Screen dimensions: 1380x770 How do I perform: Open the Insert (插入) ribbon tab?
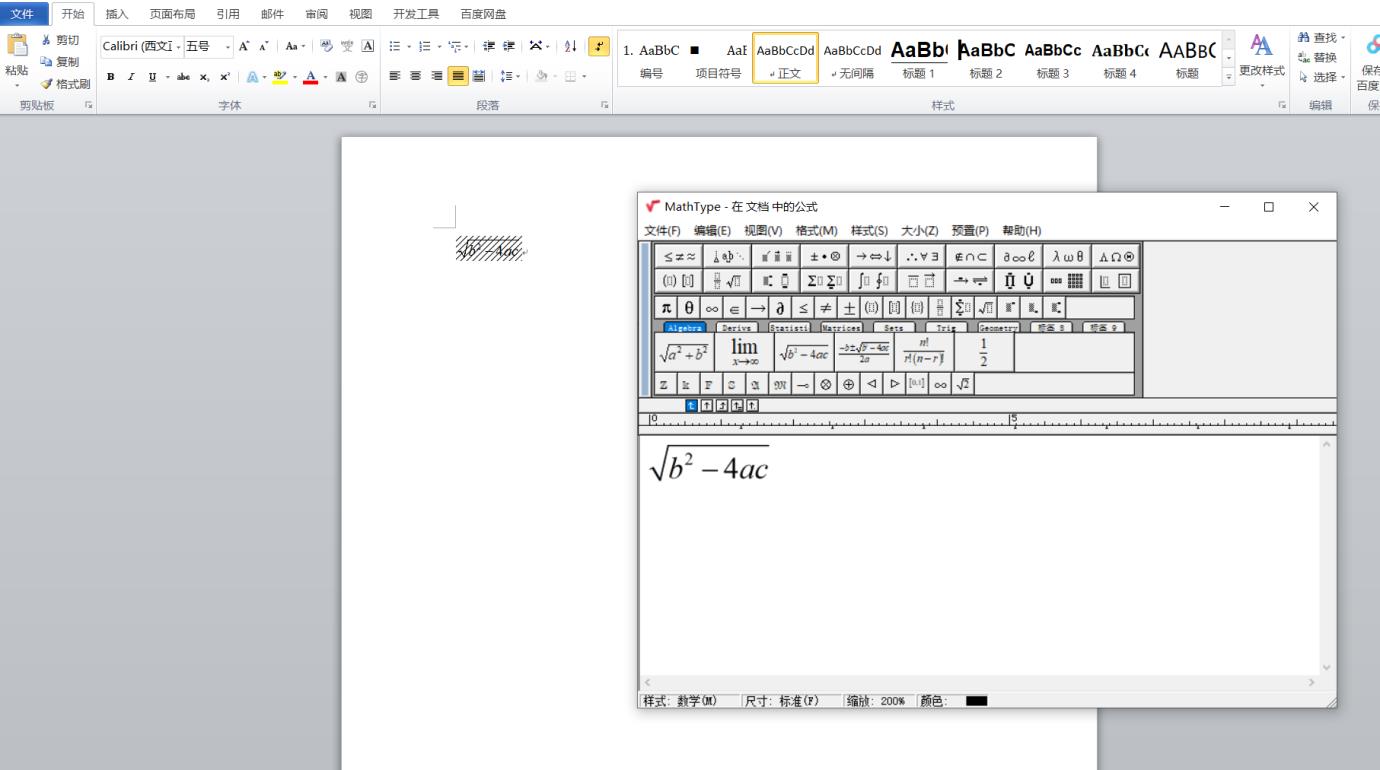(117, 14)
